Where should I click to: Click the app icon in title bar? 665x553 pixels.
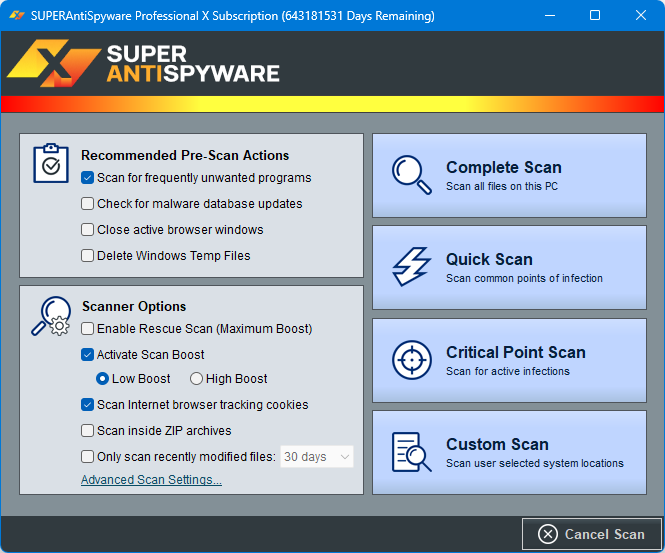pyautogui.click(x=17, y=16)
